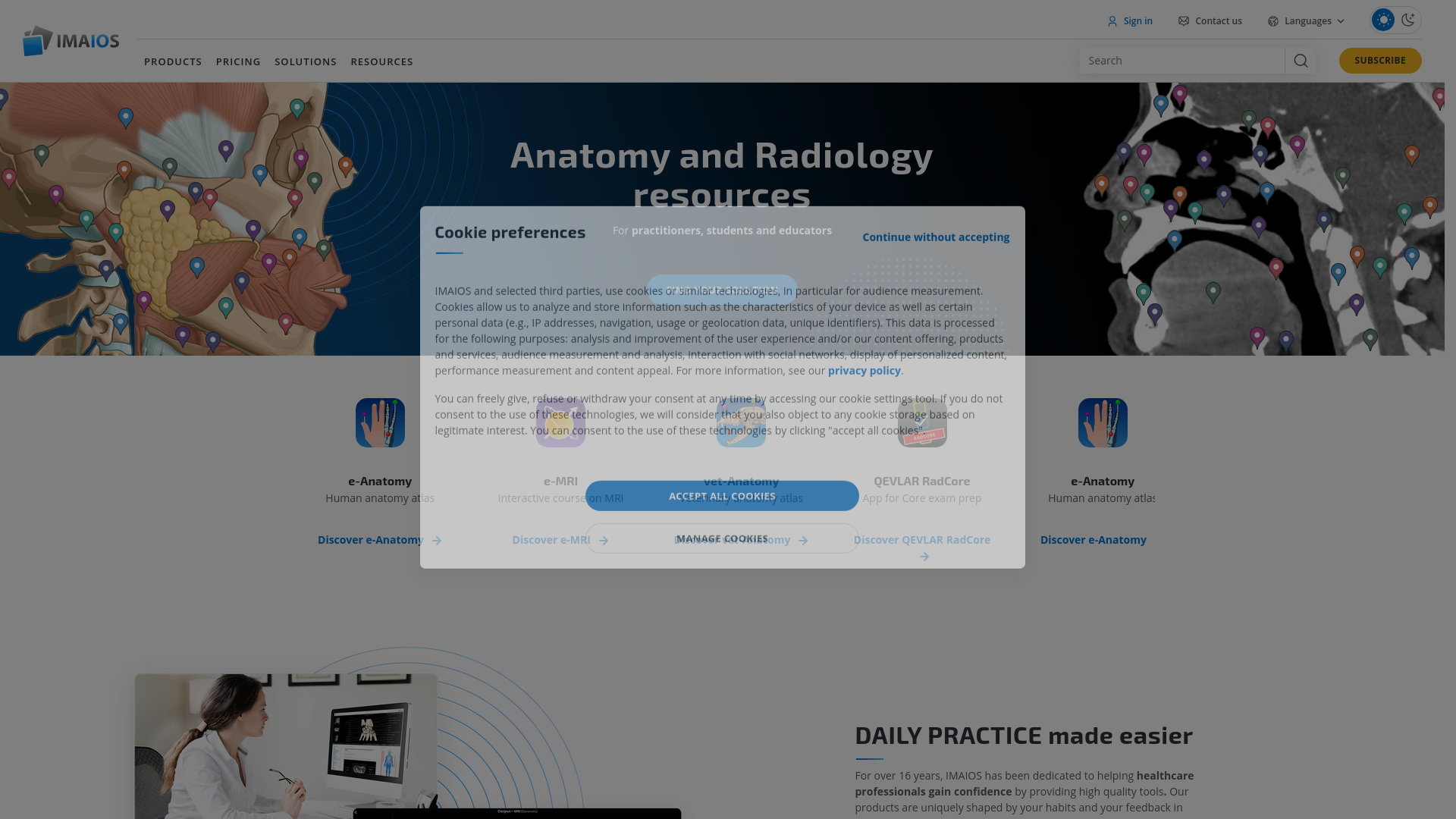Click the rightmost e-Anatomy hand icon
Viewport: 1456px width, 819px height.
click(x=1103, y=422)
